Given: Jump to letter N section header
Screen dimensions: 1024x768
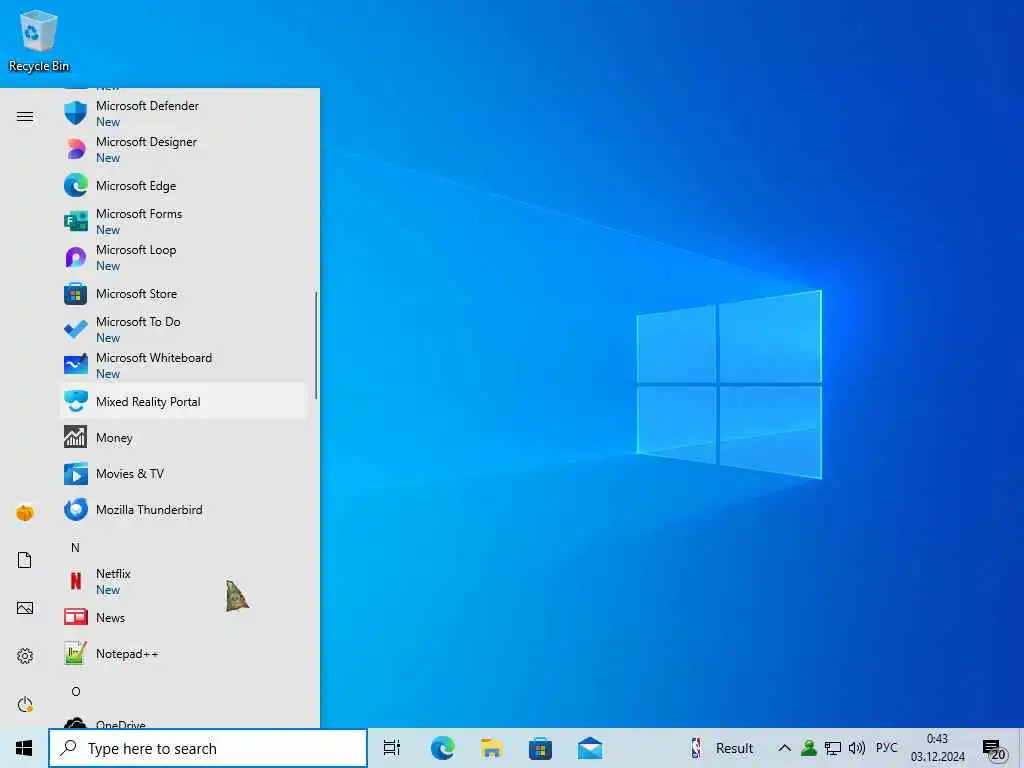Looking at the screenshot, I should tap(75, 547).
